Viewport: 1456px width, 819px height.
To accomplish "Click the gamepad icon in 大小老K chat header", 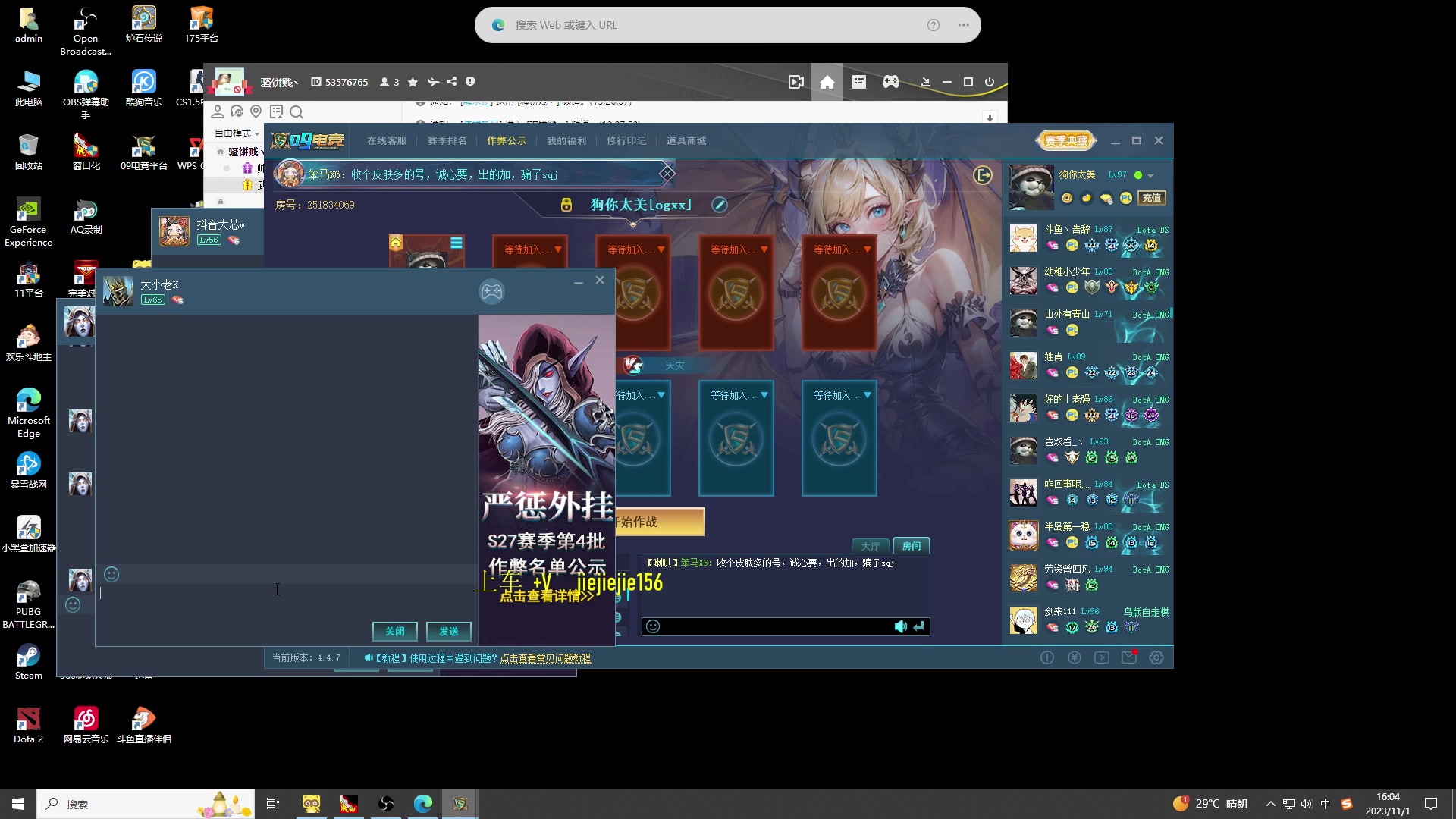I will [491, 291].
